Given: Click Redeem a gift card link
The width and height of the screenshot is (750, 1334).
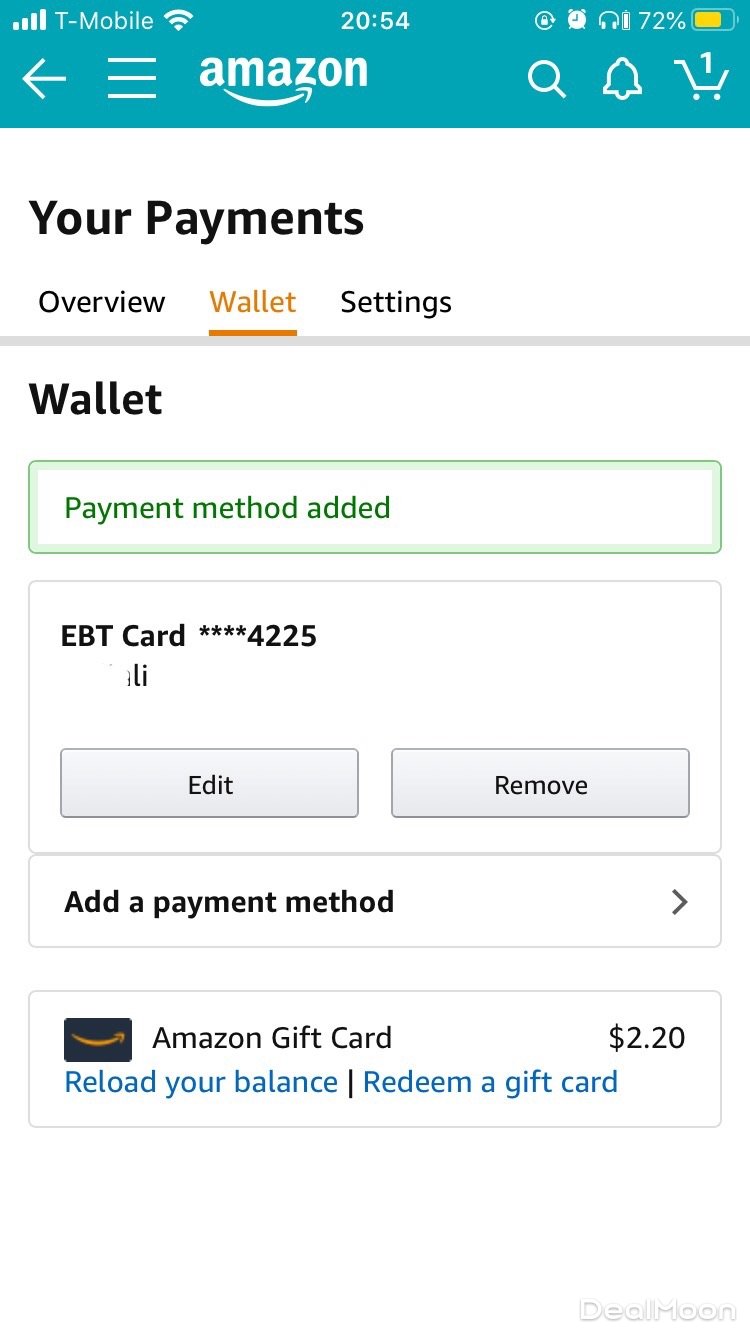Looking at the screenshot, I should (x=490, y=1082).
